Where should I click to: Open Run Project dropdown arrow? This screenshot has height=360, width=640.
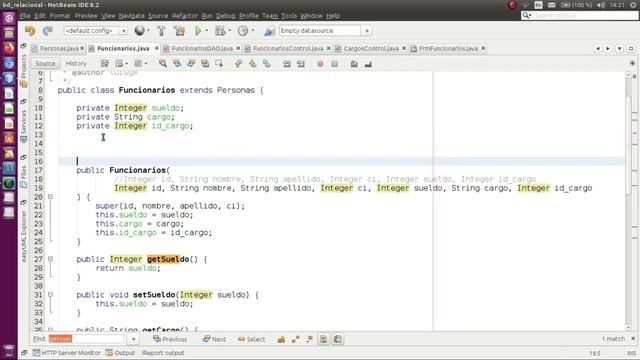tap(207, 31)
